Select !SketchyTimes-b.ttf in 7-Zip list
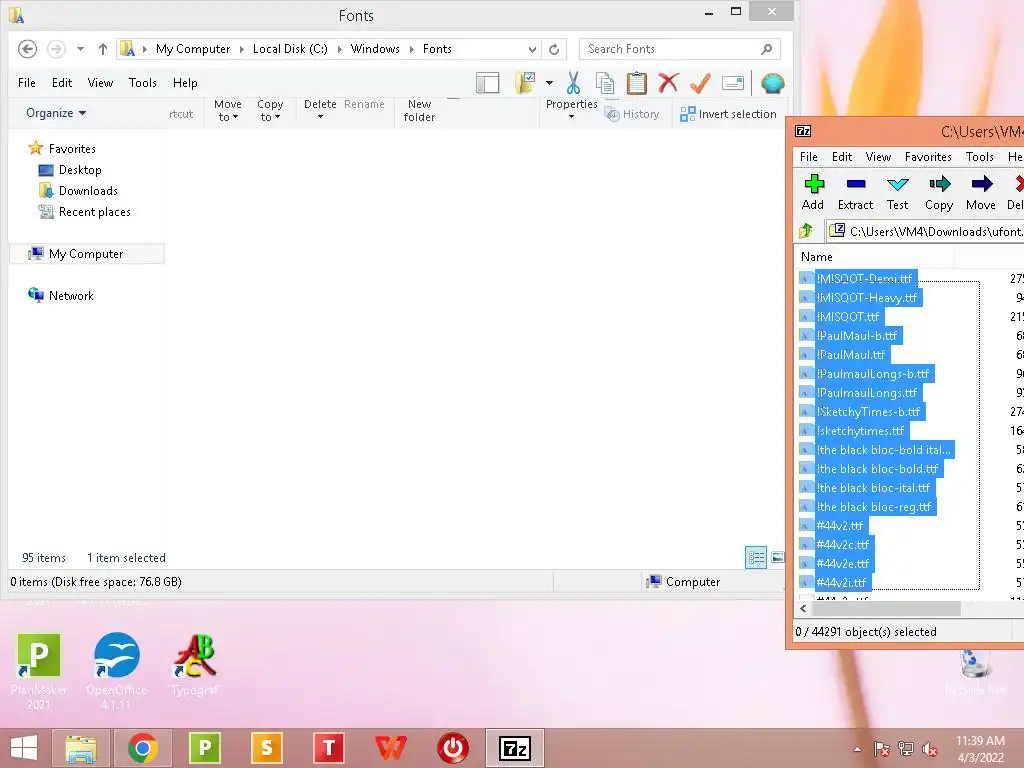The height and width of the screenshot is (768, 1024). pyautogui.click(x=868, y=412)
